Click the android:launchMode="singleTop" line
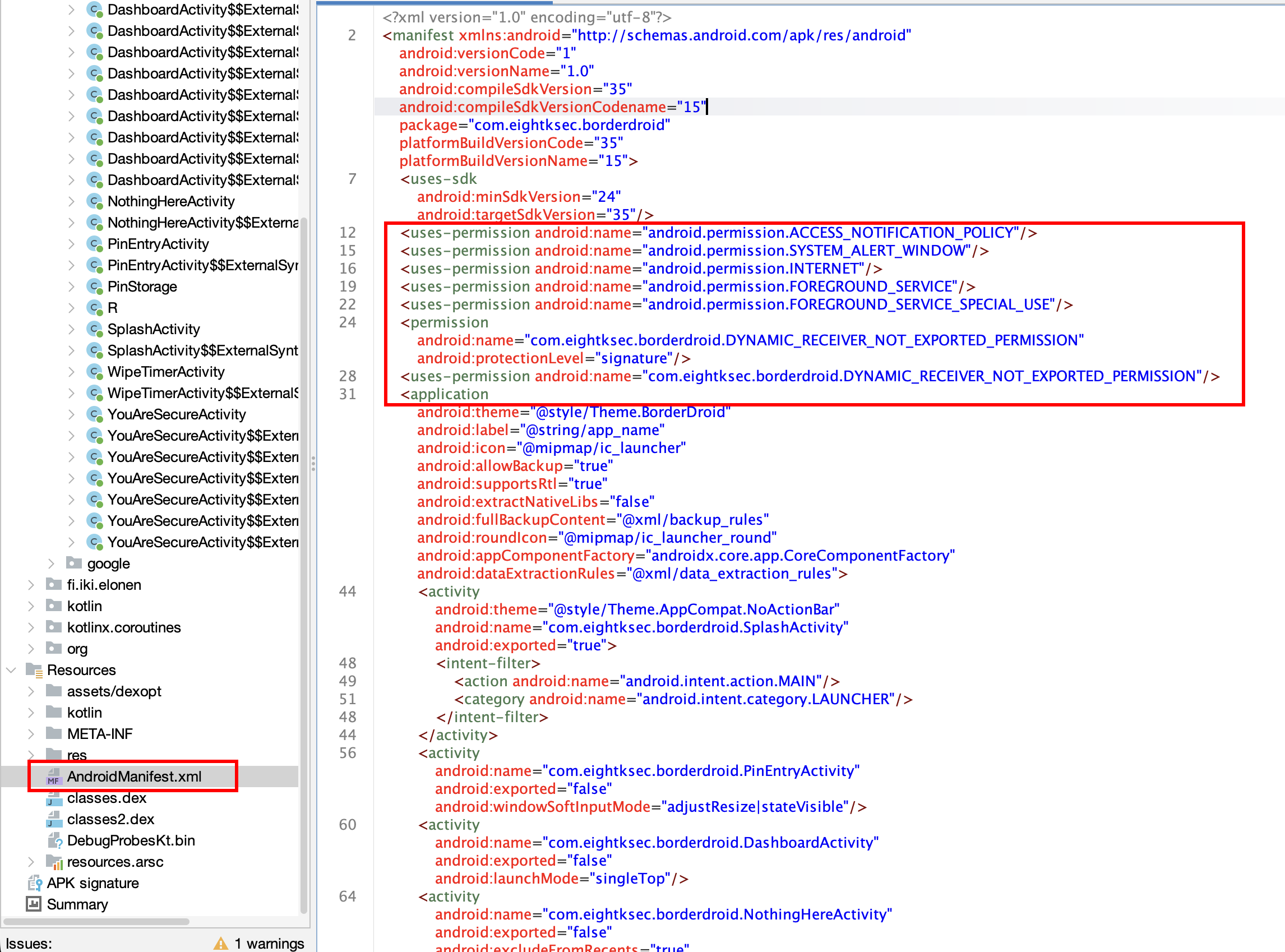The width and height of the screenshot is (1285, 952). [x=561, y=878]
